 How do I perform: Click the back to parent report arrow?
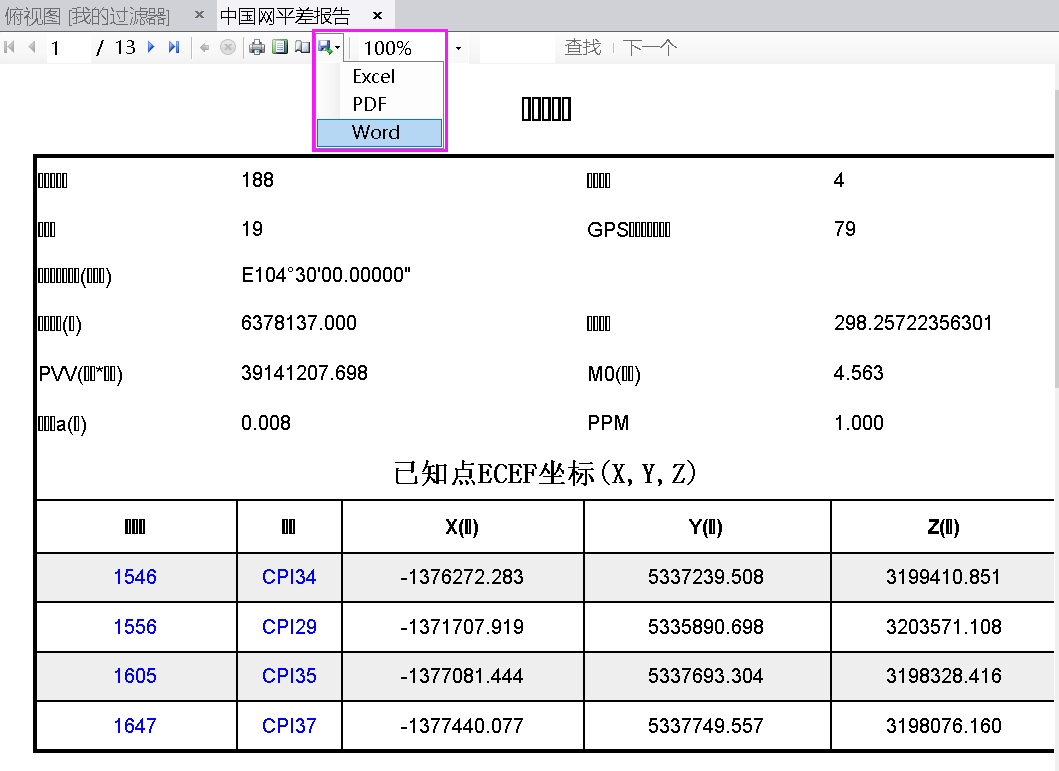203,47
